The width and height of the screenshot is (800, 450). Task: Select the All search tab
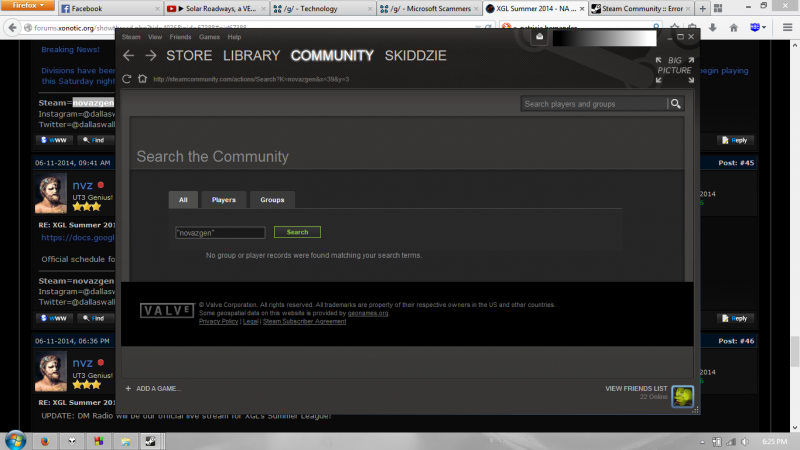click(183, 199)
